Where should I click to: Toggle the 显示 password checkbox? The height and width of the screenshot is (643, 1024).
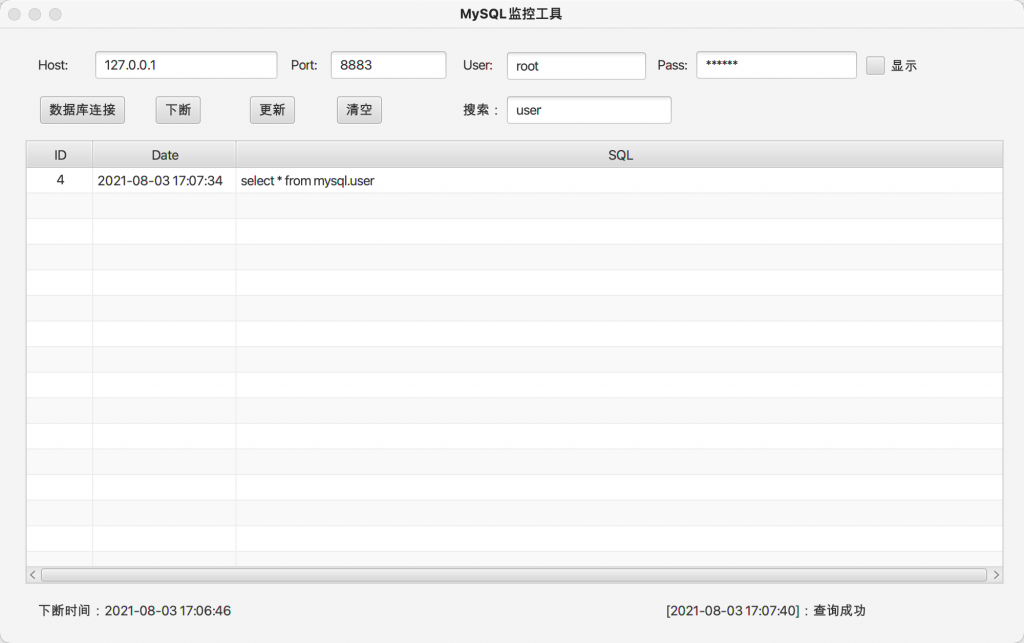875,65
